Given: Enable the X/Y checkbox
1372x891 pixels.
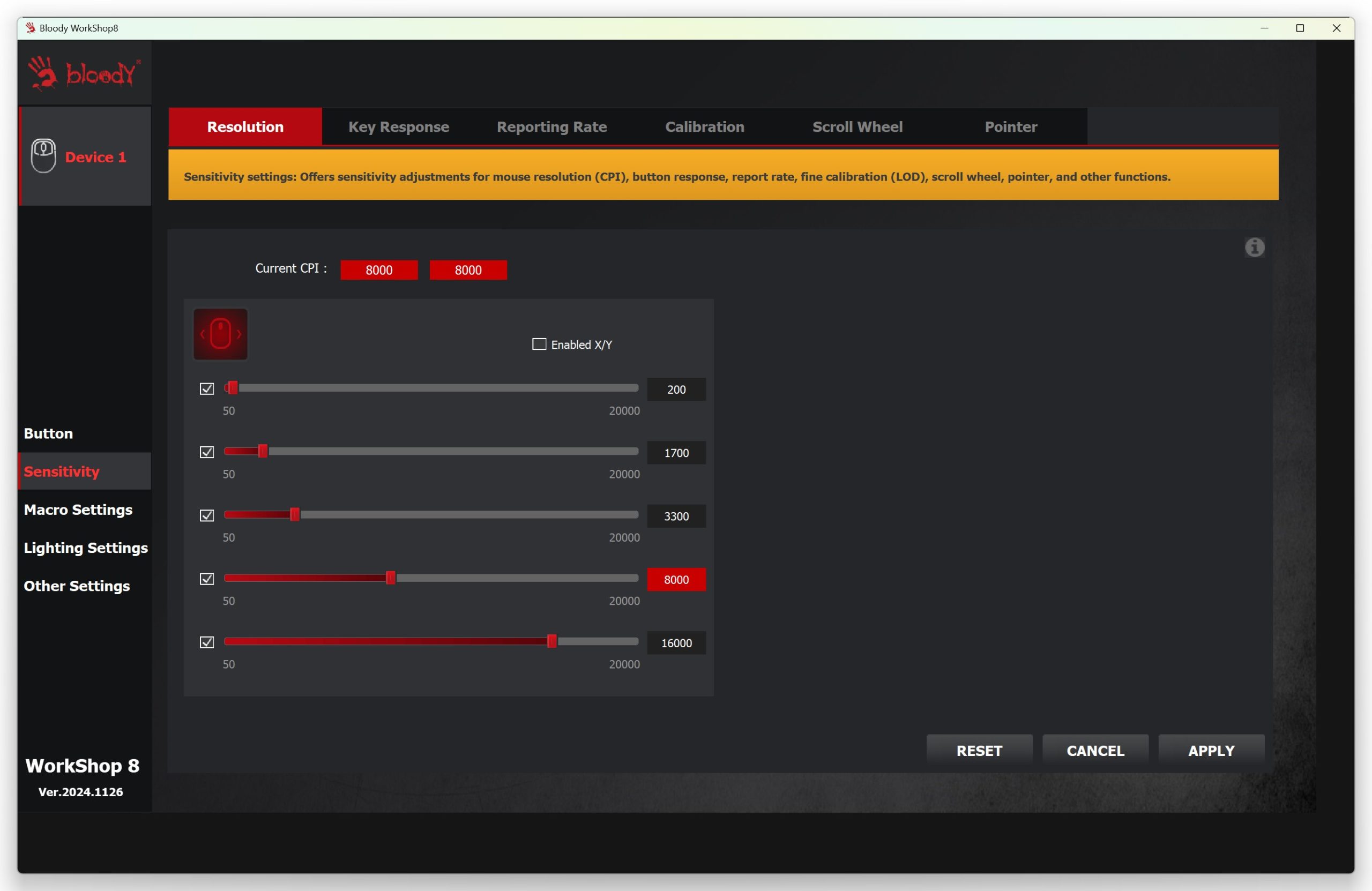Looking at the screenshot, I should [x=539, y=344].
